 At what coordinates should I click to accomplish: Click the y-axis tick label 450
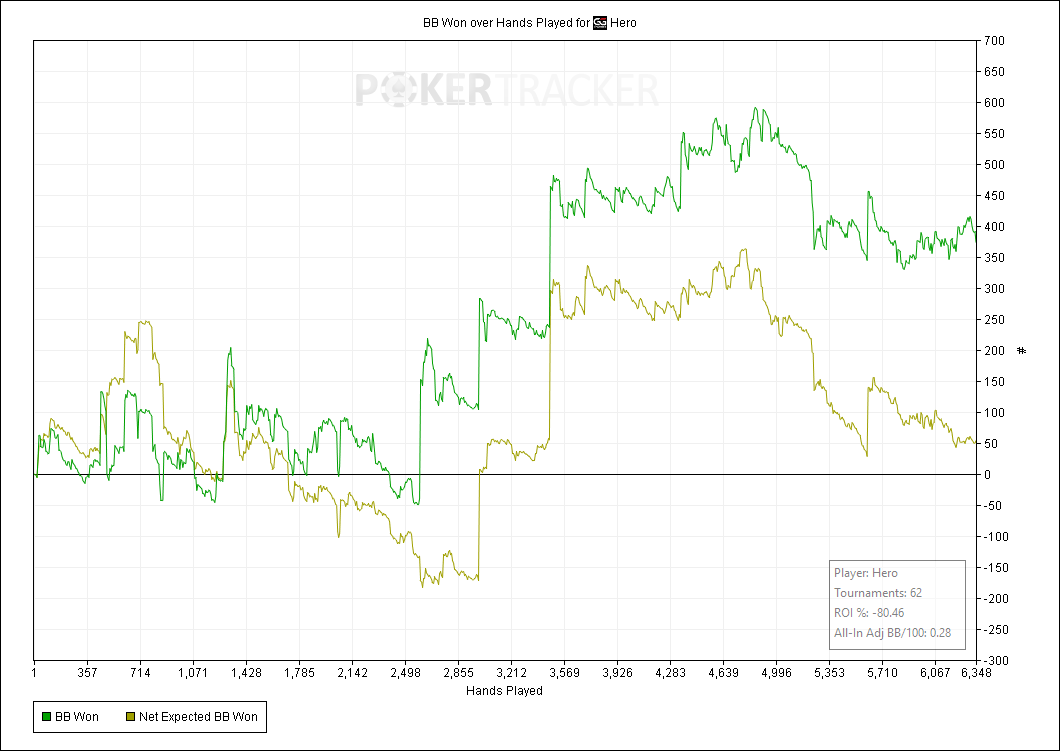pyautogui.click(x=994, y=196)
